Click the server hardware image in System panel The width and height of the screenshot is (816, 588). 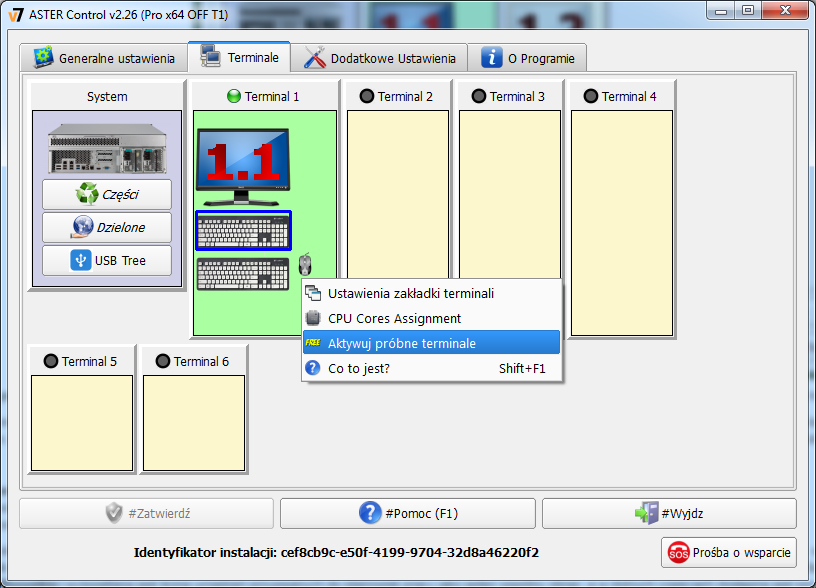[107, 149]
